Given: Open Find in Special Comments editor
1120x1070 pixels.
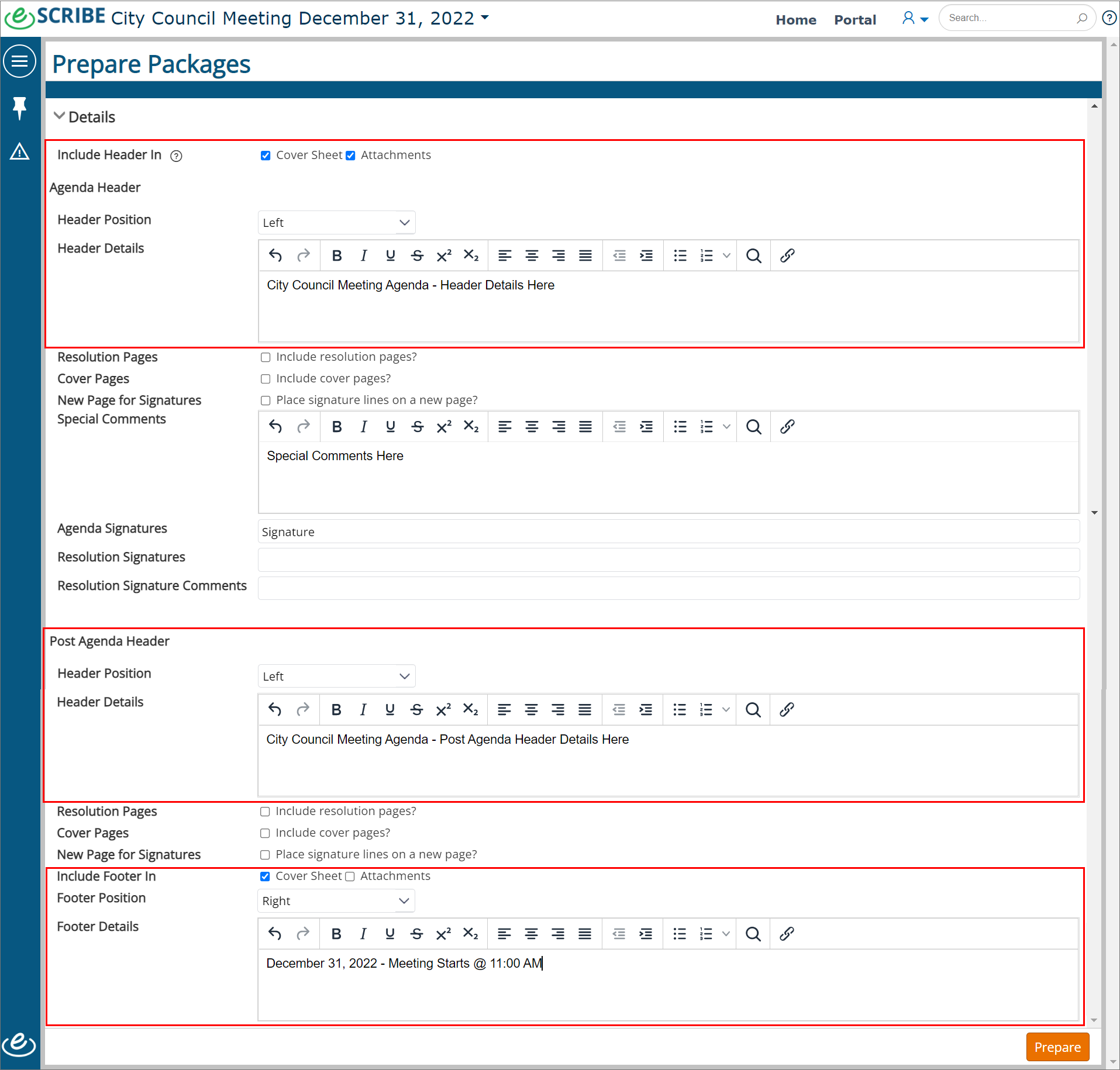Looking at the screenshot, I should point(754,426).
